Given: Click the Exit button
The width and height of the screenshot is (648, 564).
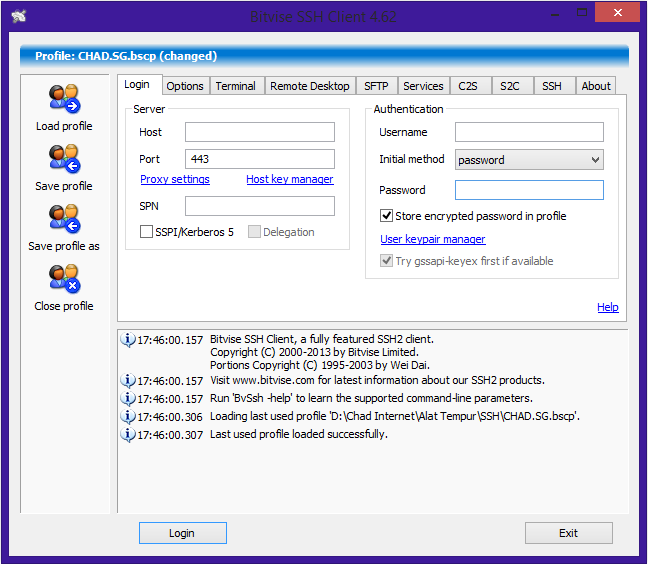Looking at the screenshot, I should 569,533.
